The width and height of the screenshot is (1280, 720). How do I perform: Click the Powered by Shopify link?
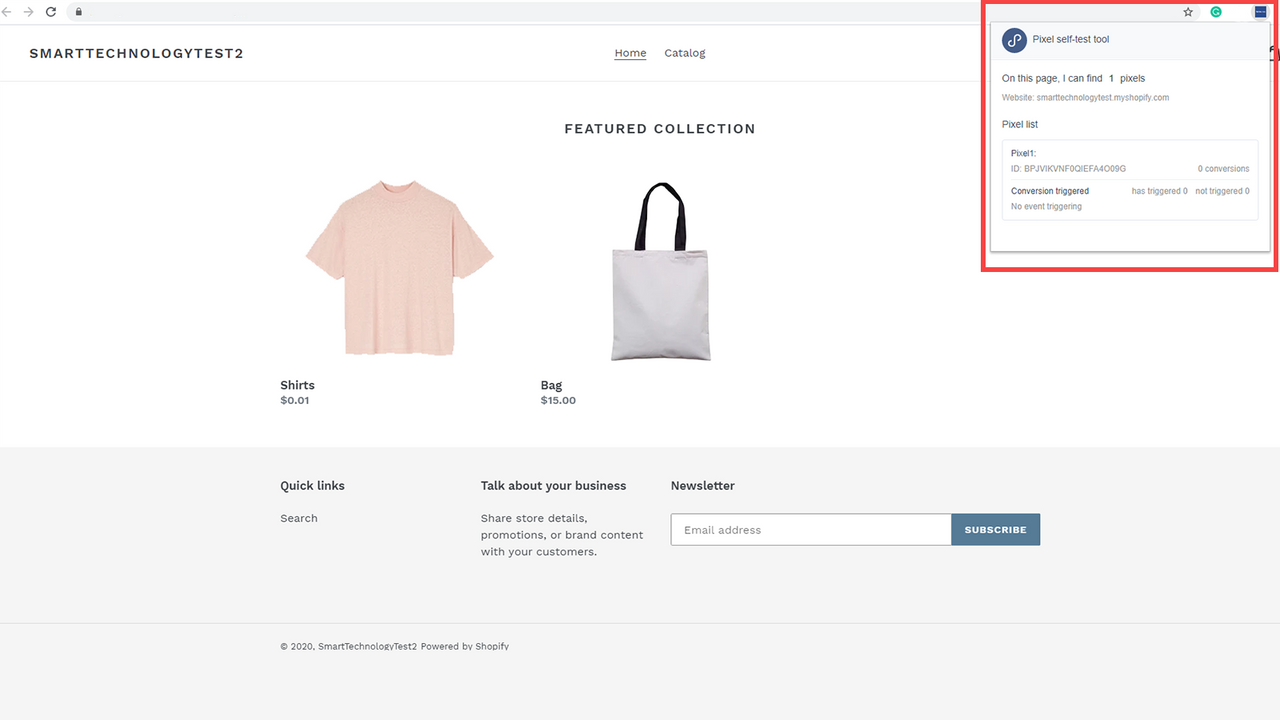[465, 646]
